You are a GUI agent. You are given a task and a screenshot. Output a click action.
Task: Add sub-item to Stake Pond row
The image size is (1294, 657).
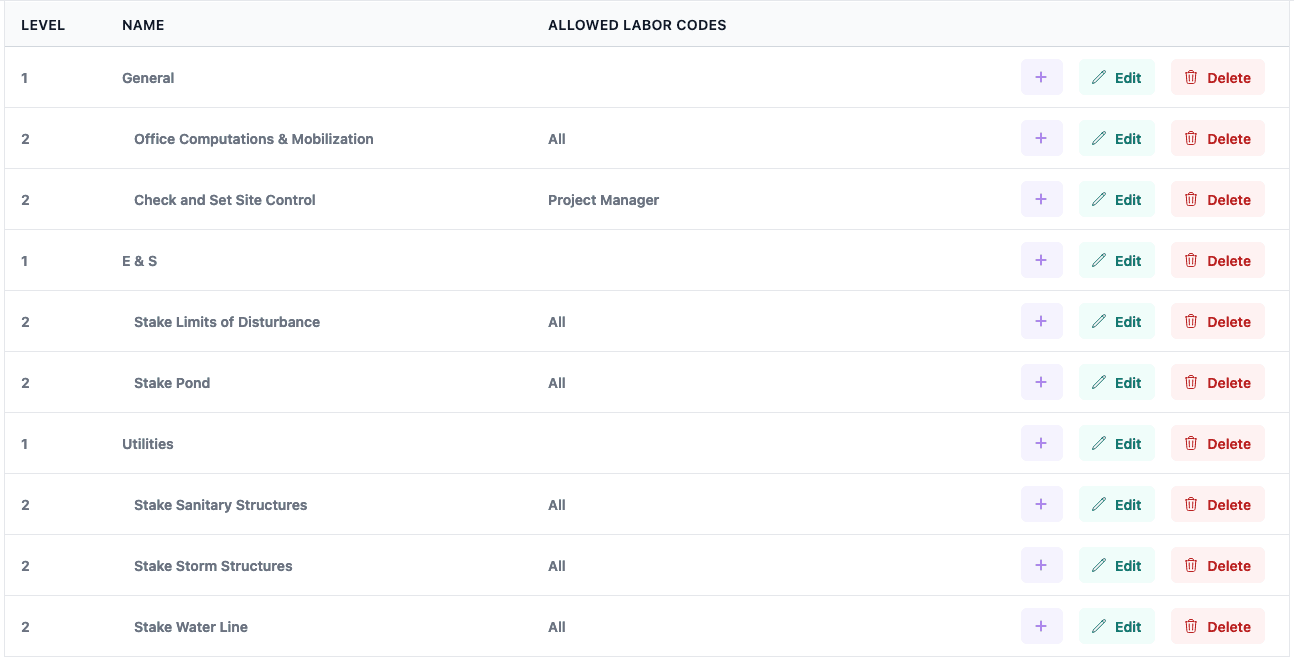pos(1041,383)
